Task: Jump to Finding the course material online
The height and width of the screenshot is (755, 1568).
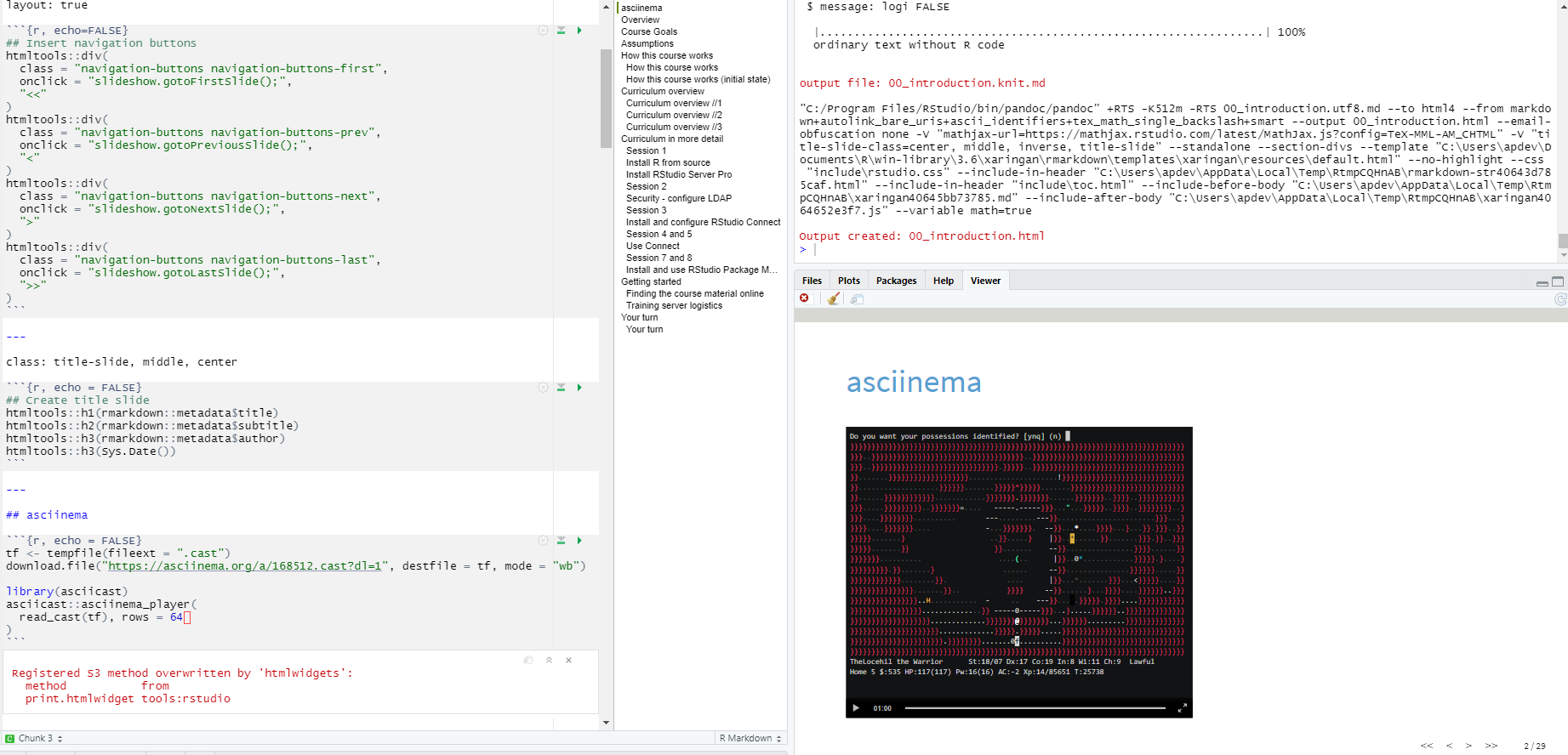Action: [x=695, y=293]
